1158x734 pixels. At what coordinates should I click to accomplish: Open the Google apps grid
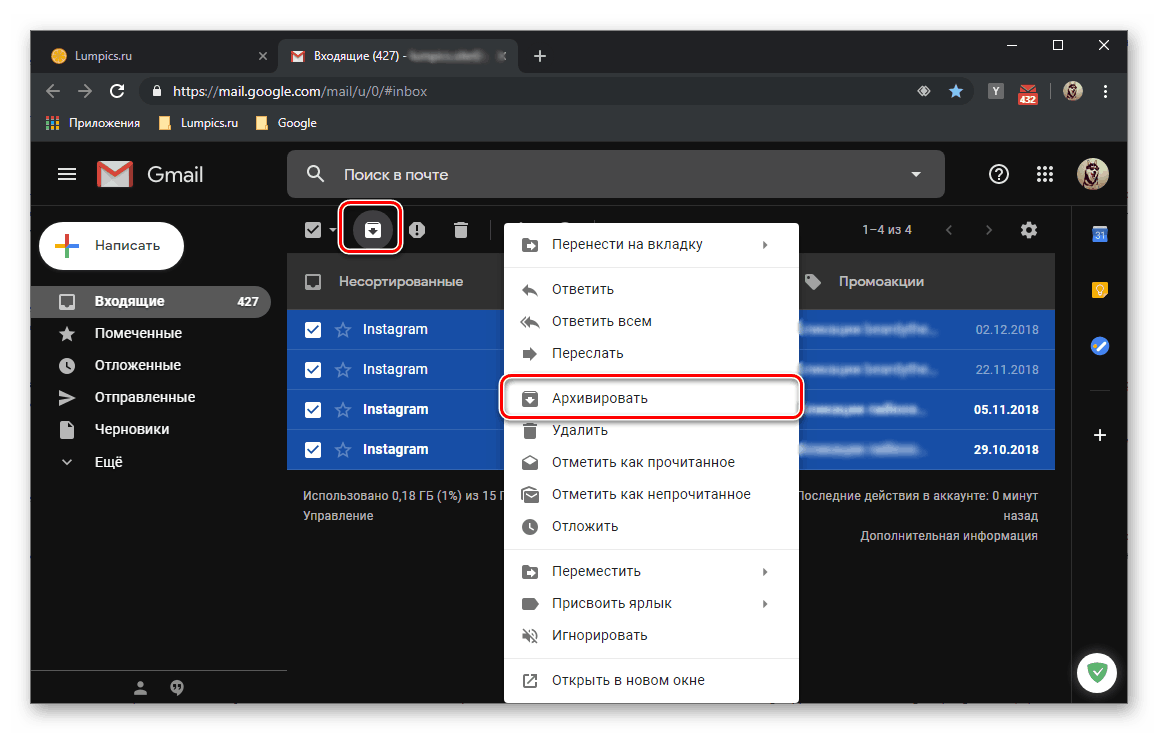pos(1045,174)
